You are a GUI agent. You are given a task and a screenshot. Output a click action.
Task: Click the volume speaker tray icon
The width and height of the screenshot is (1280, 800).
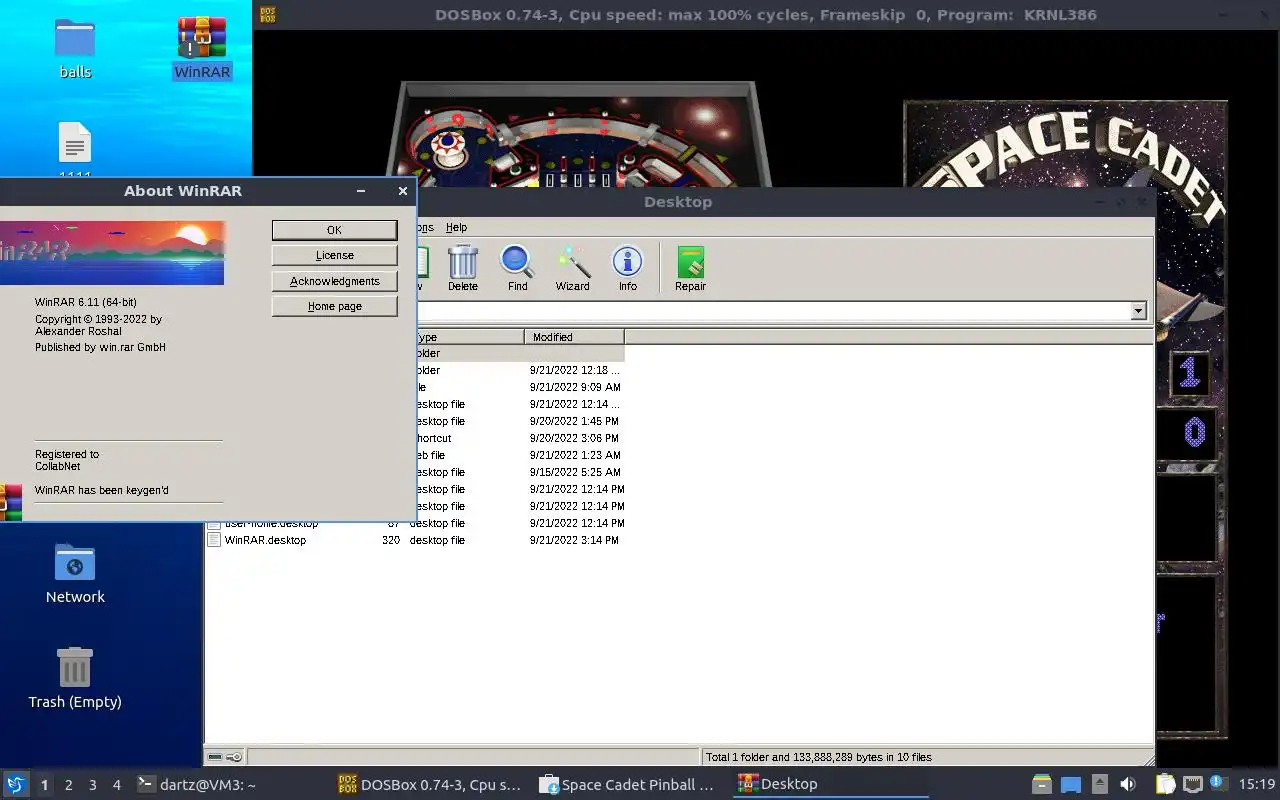[x=1128, y=785]
